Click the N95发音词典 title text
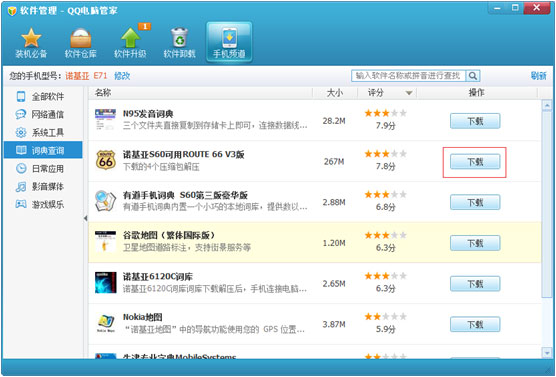556x377 pixels. 148,114
